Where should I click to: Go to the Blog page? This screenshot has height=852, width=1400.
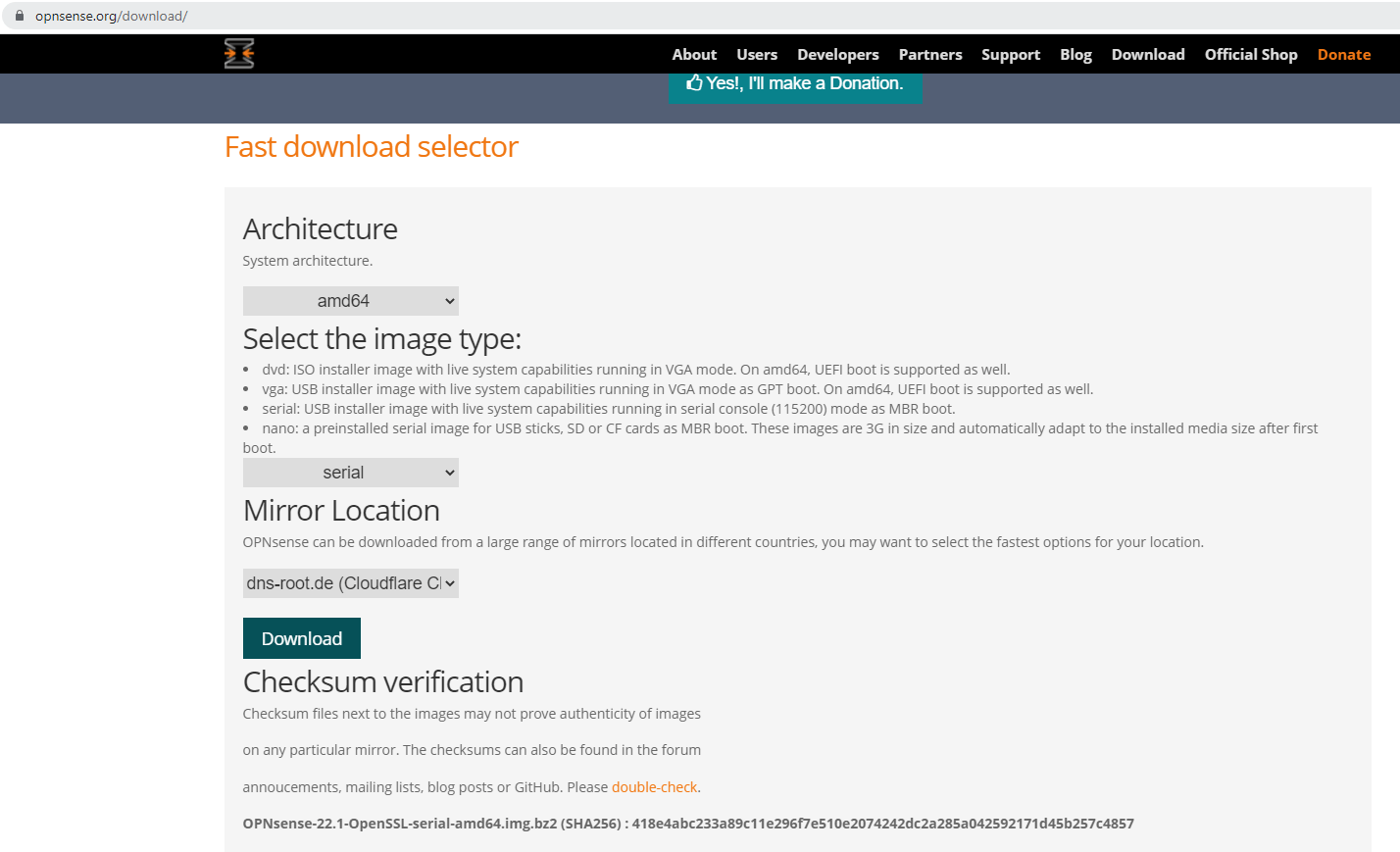1075,55
